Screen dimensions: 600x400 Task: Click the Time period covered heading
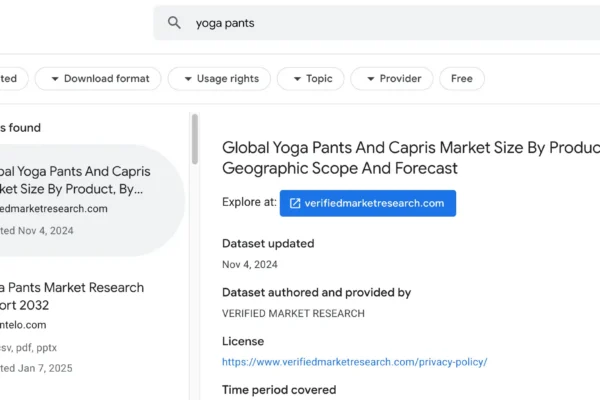pos(279,390)
